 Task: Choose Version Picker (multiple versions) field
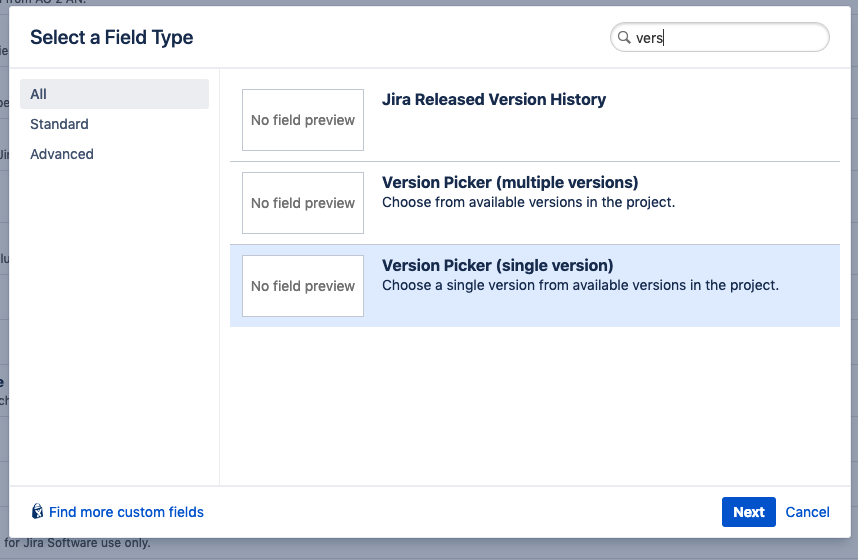pyautogui.click(x=535, y=203)
